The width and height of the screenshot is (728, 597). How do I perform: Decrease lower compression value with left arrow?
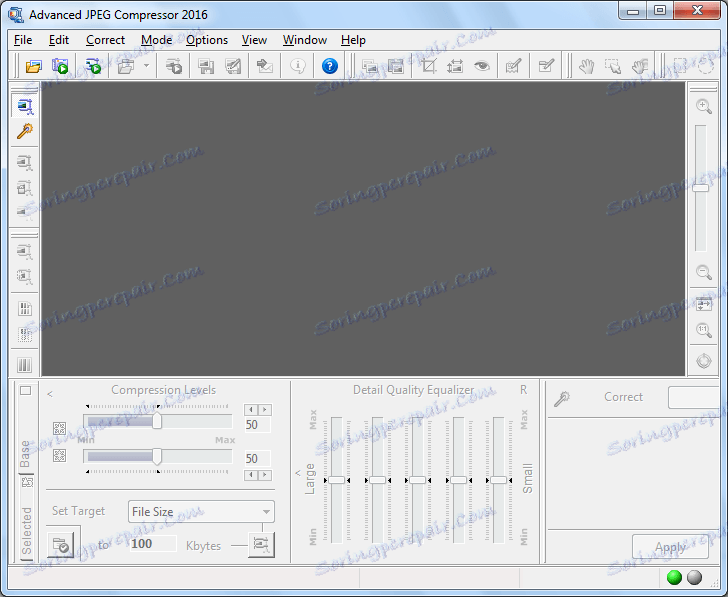tap(251, 475)
